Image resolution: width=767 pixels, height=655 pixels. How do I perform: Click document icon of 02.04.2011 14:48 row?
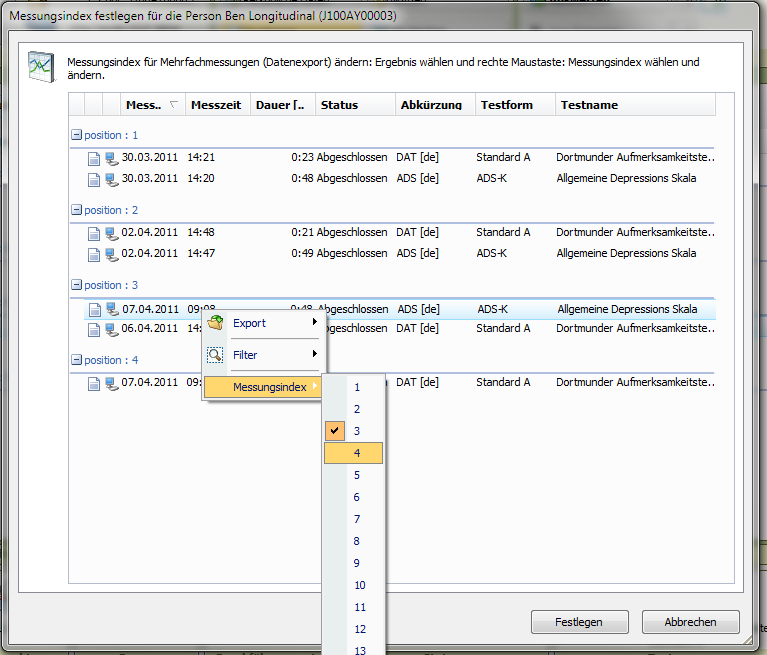[x=94, y=233]
